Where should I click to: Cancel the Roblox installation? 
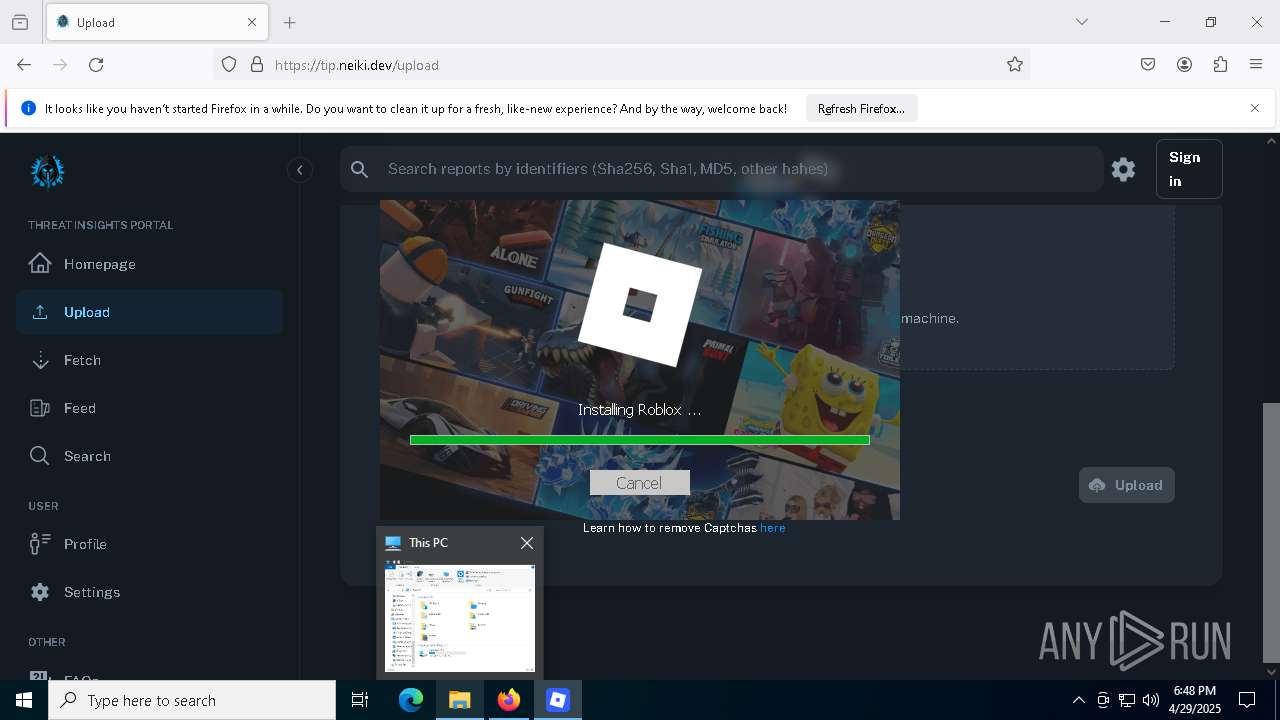639,483
